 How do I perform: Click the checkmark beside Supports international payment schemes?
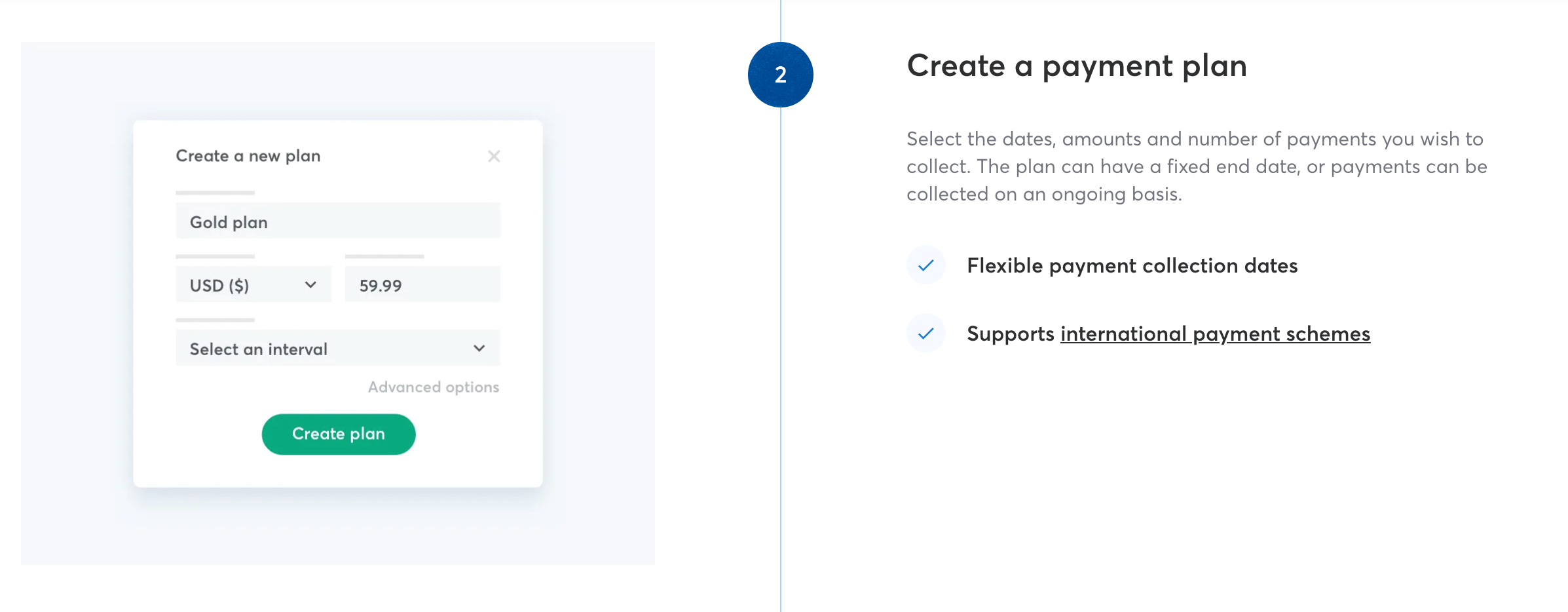pos(925,334)
